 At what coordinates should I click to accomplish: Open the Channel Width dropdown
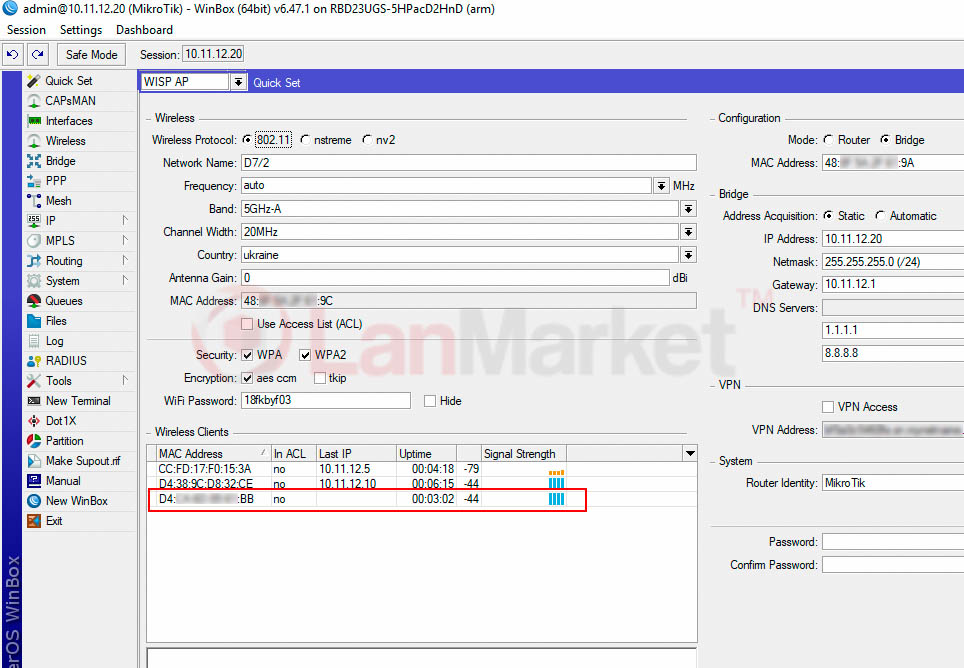[688, 232]
